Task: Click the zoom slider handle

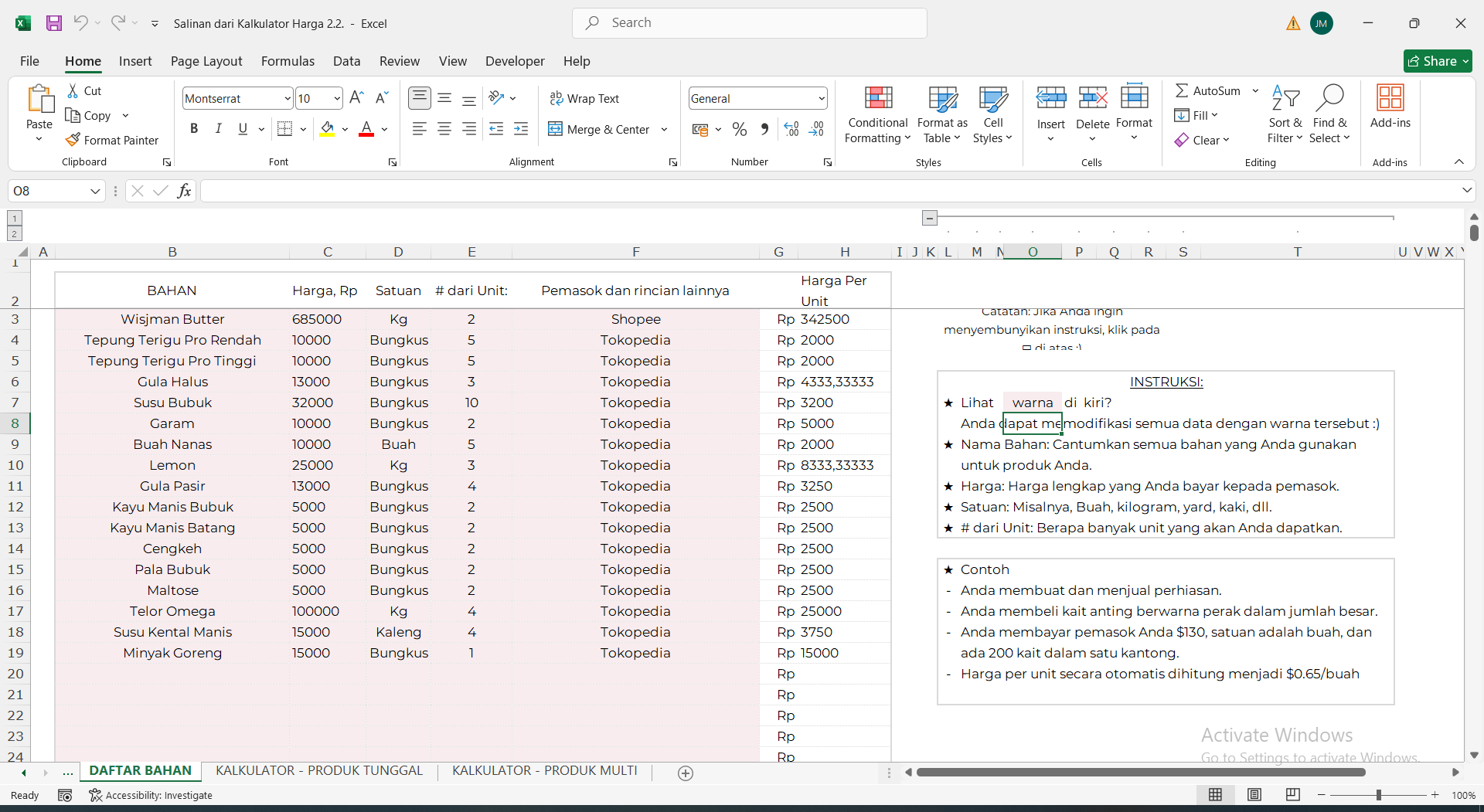Action: (1378, 795)
